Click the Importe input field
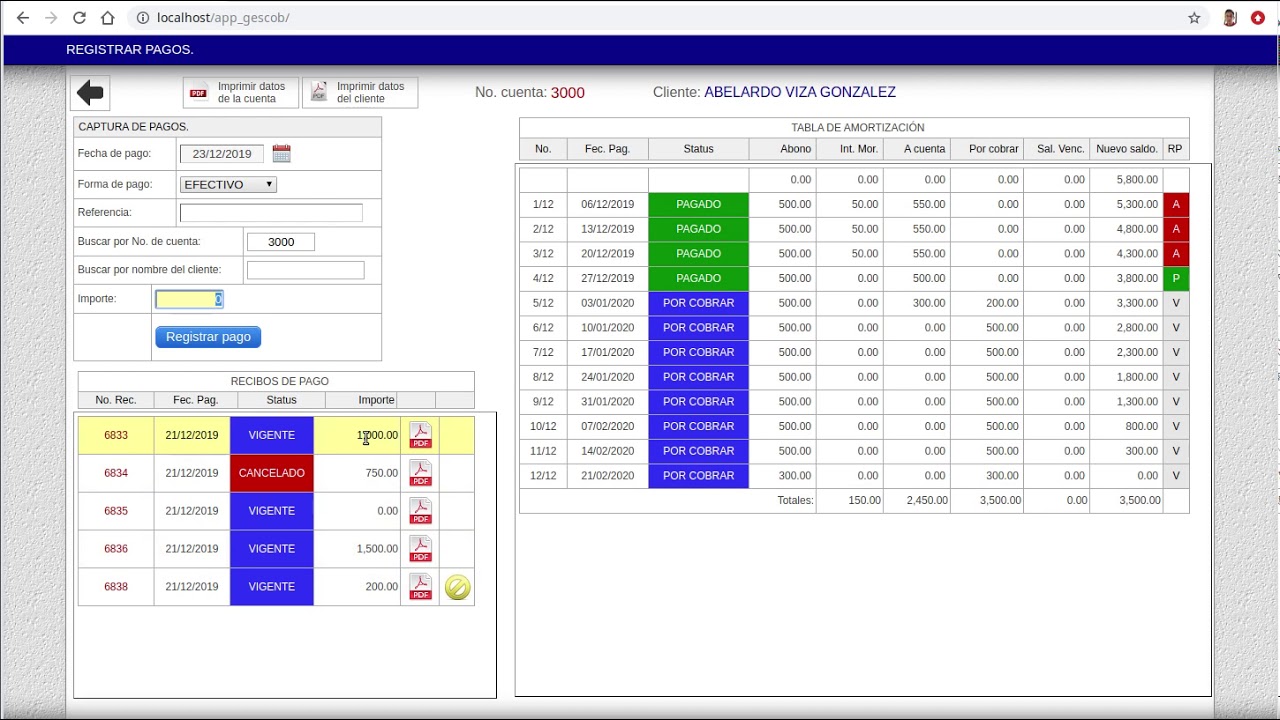 (x=189, y=299)
